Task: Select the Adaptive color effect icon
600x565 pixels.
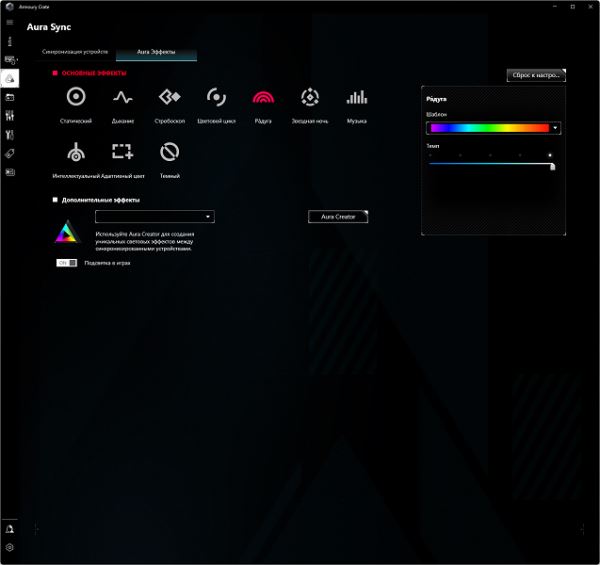Action: (122, 151)
